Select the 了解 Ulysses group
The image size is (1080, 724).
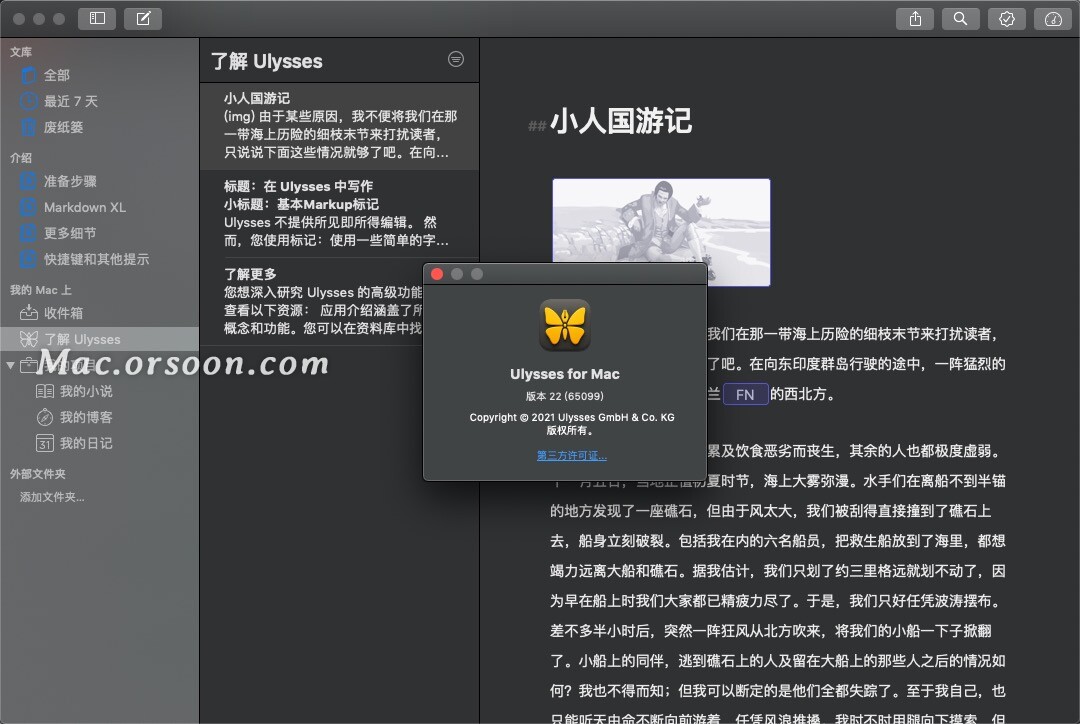[99, 339]
